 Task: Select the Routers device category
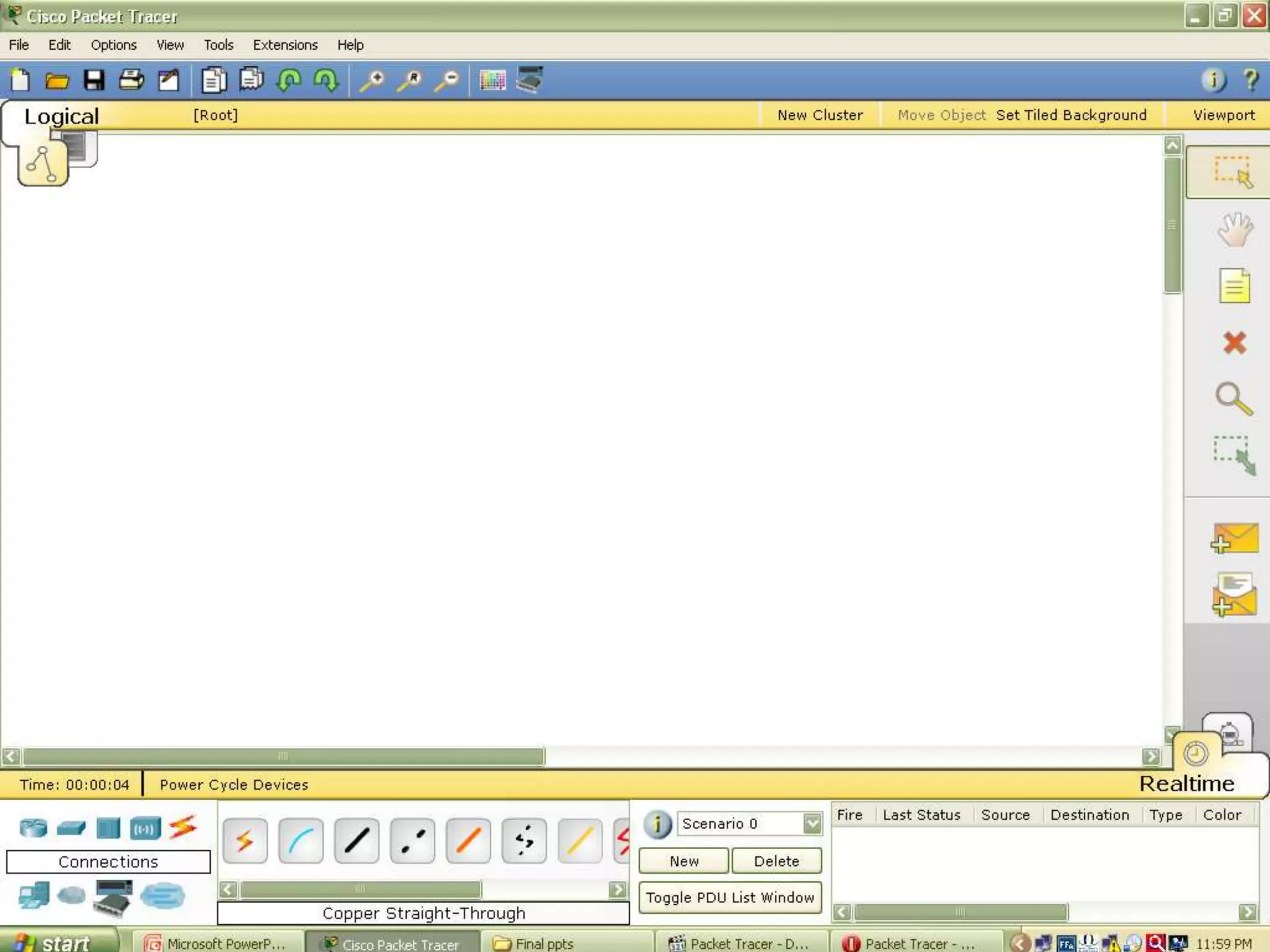point(33,827)
